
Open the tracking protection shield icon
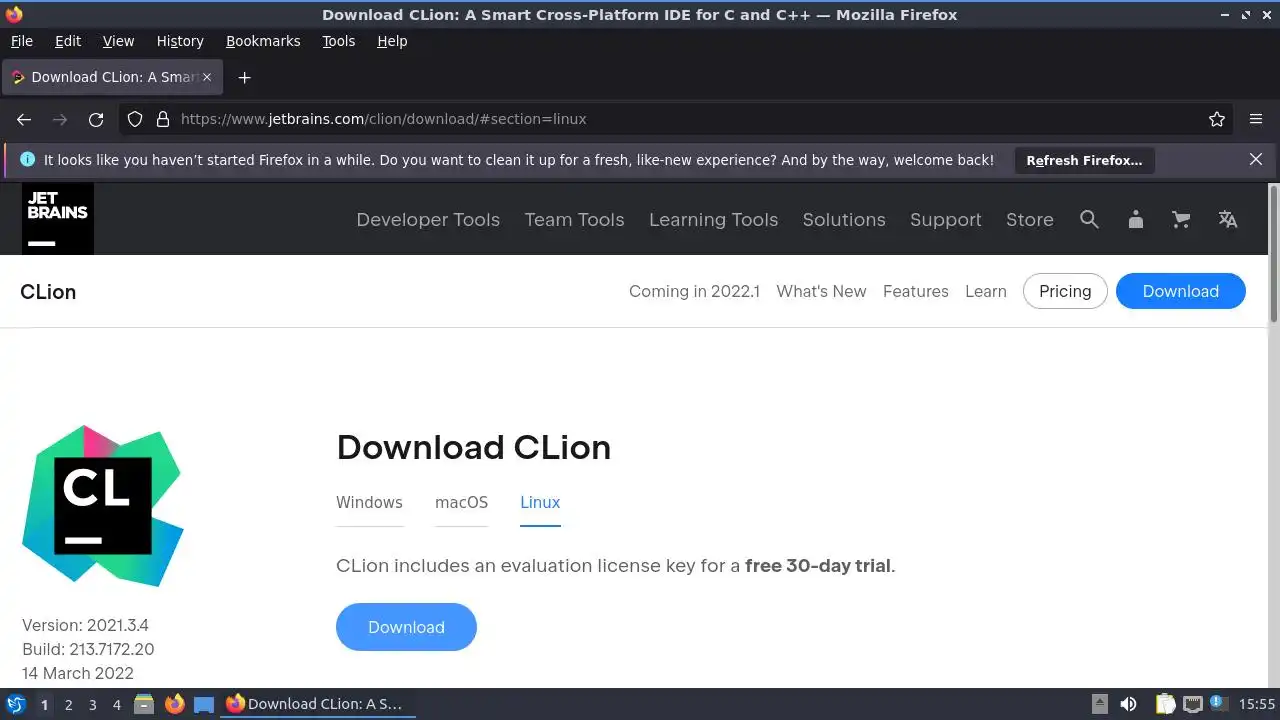tap(135, 119)
